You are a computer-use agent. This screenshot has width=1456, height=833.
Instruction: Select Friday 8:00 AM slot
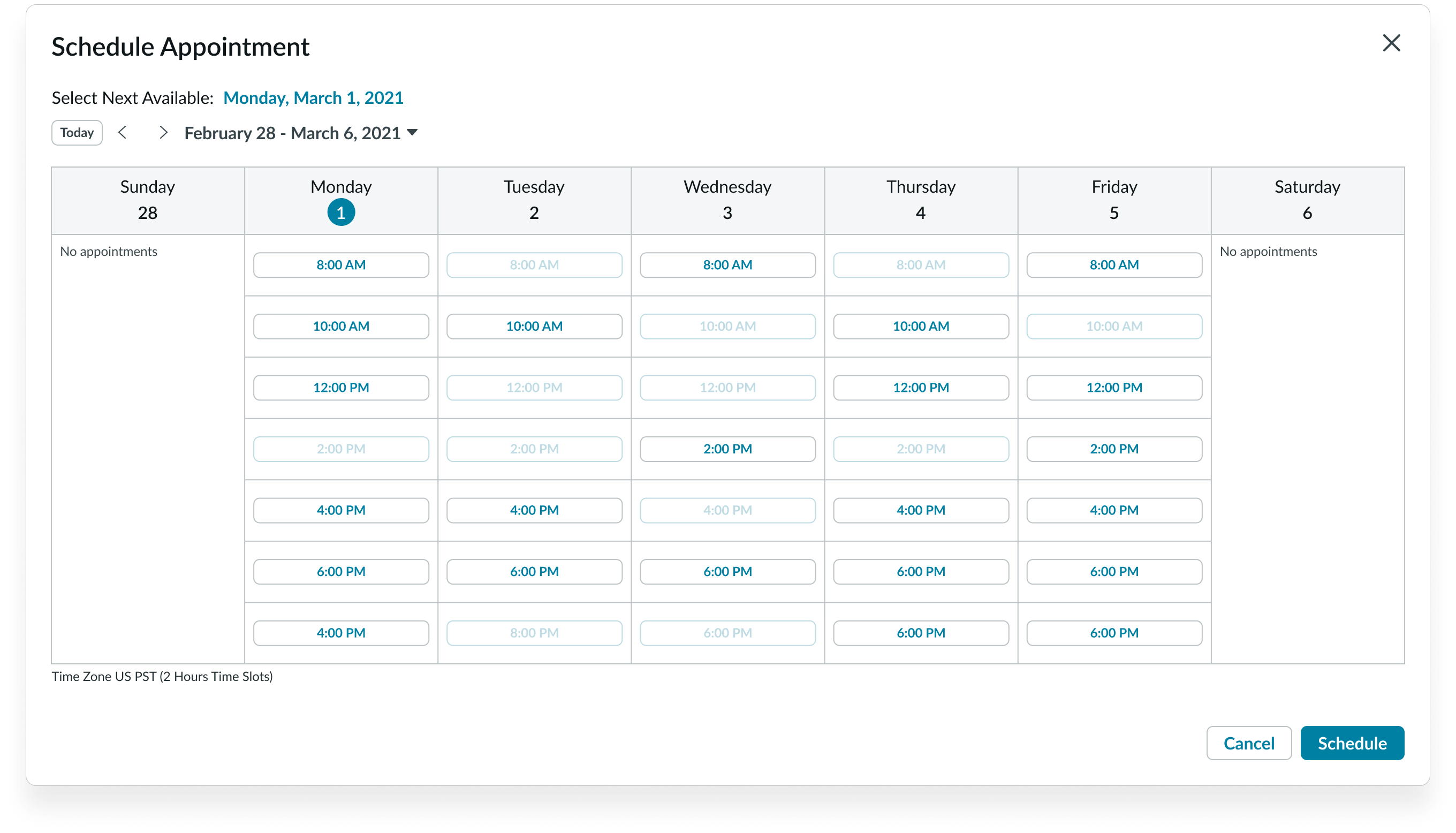coord(1114,265)
